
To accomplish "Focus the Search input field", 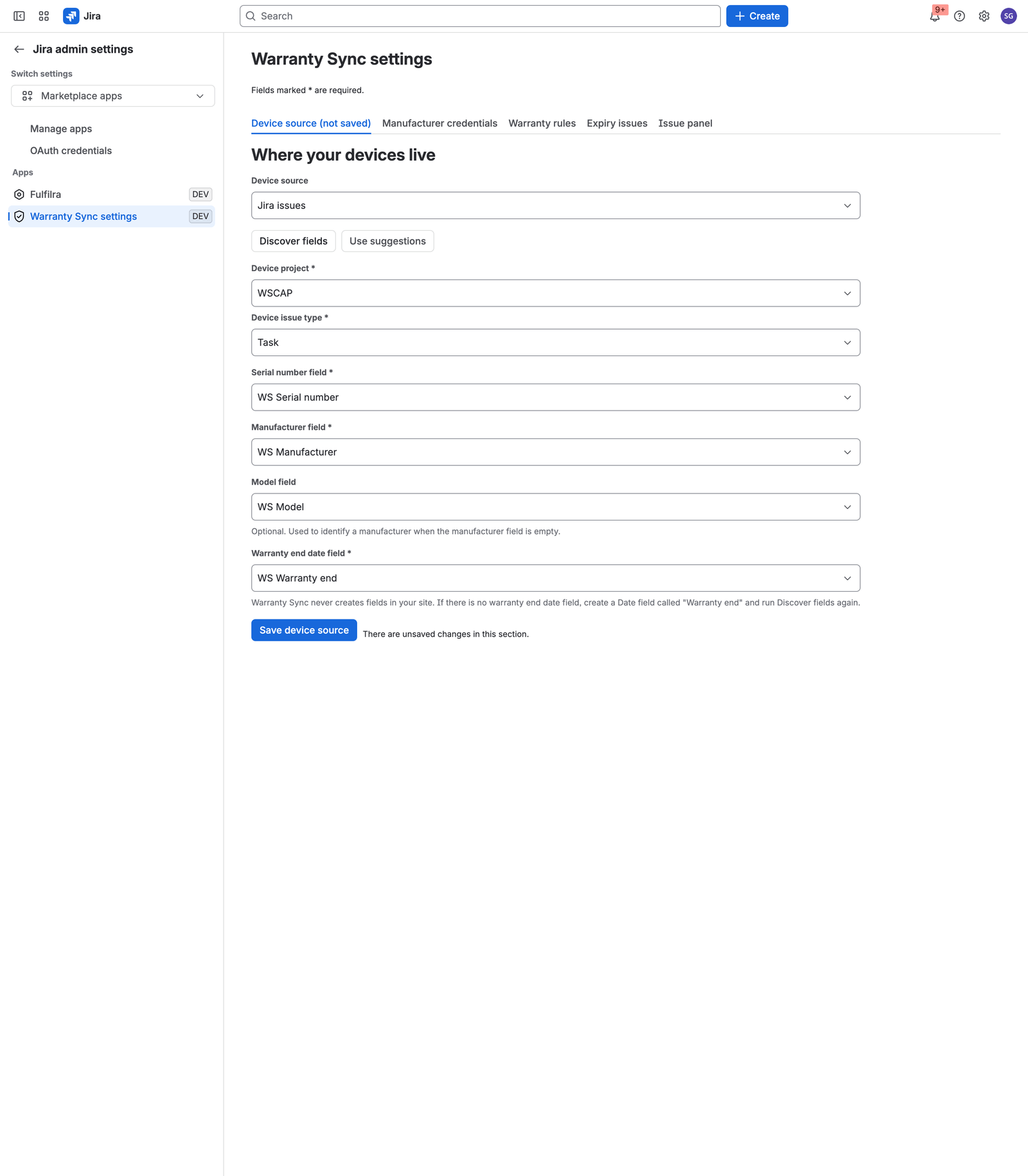I will point(480,16).
